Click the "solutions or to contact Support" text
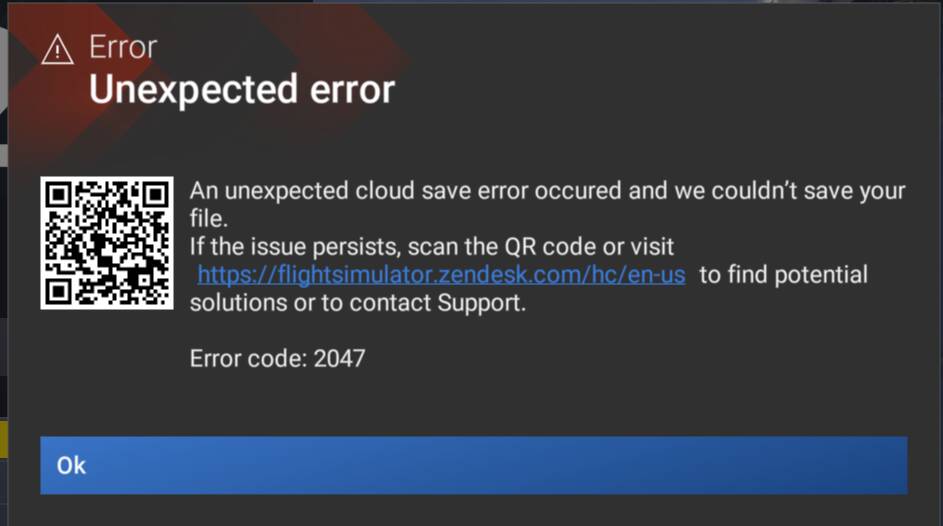 click(x=357, y=303)
